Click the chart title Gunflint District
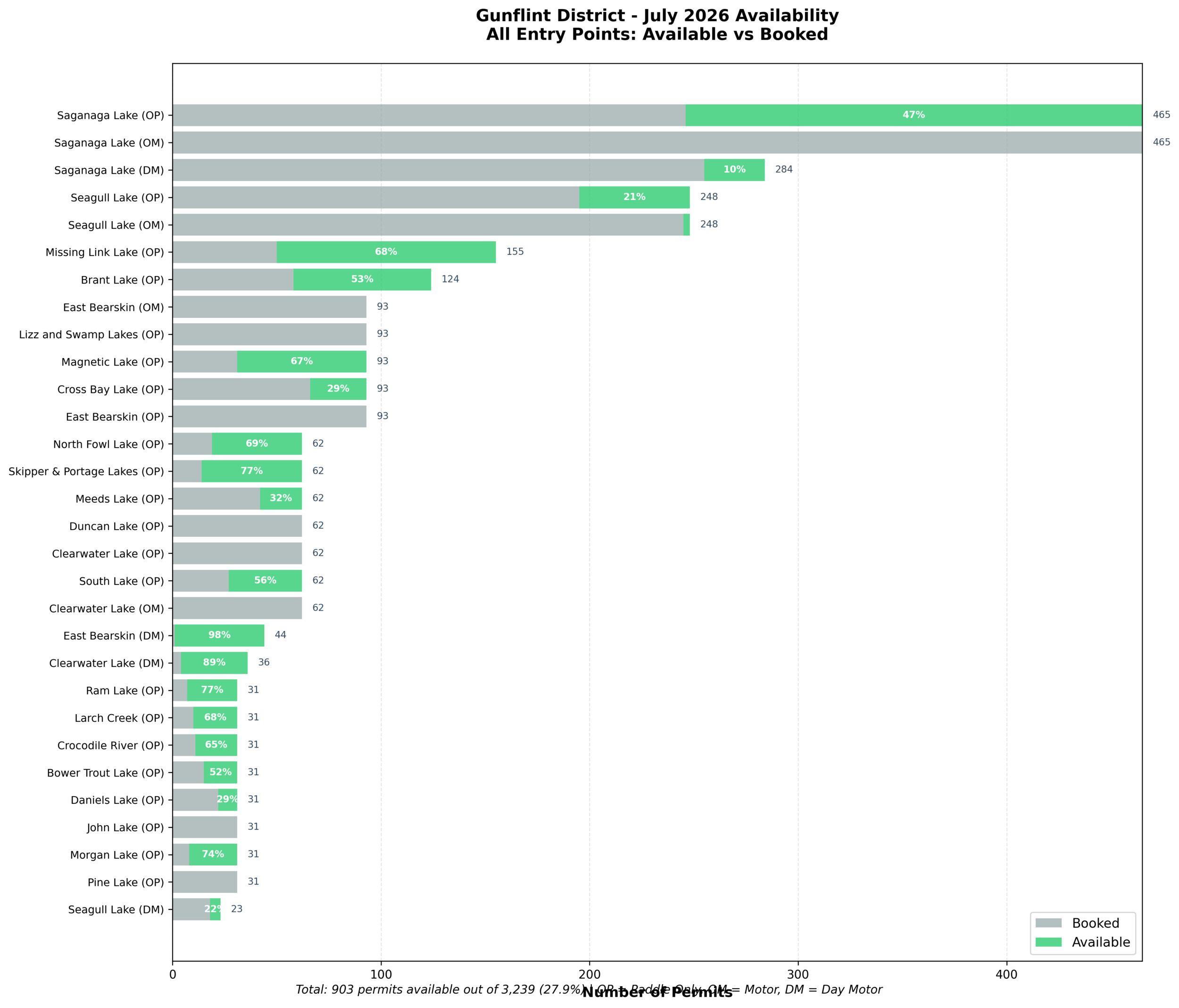The height and width of the screenshot is (1008, 1179). tap(656, 16)
